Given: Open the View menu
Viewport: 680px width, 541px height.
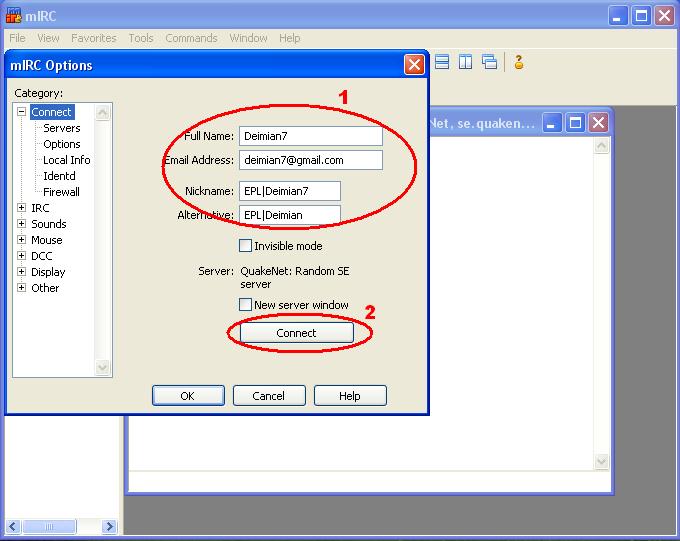Looking at the screenshot, I should click(x=48, y=38).
